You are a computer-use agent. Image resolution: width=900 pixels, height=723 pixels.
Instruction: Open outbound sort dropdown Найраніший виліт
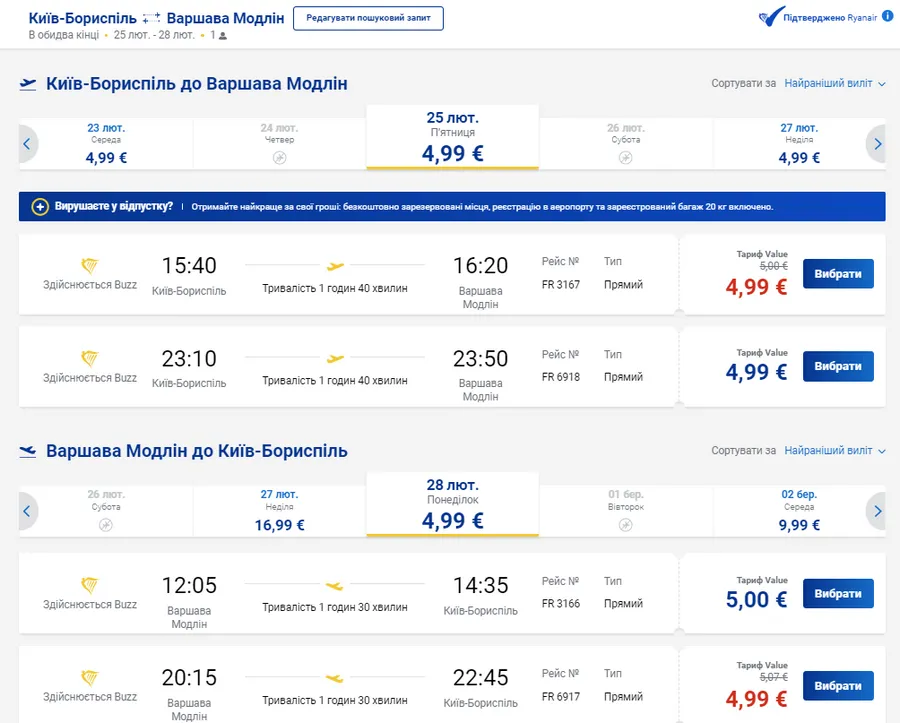click(x=834, y=84)
